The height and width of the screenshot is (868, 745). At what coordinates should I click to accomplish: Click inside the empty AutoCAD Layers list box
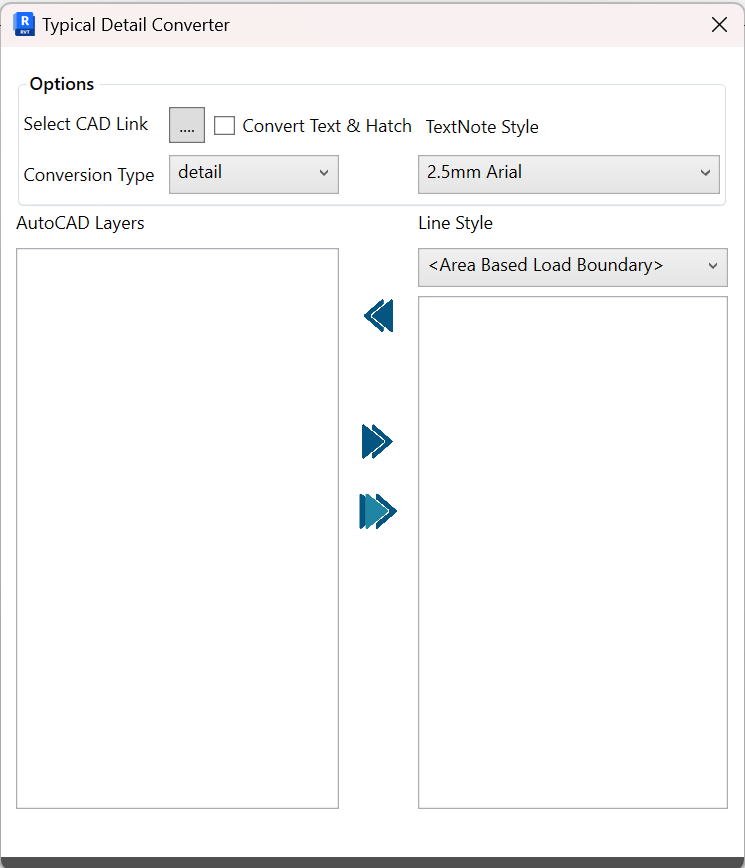[178, 528]
